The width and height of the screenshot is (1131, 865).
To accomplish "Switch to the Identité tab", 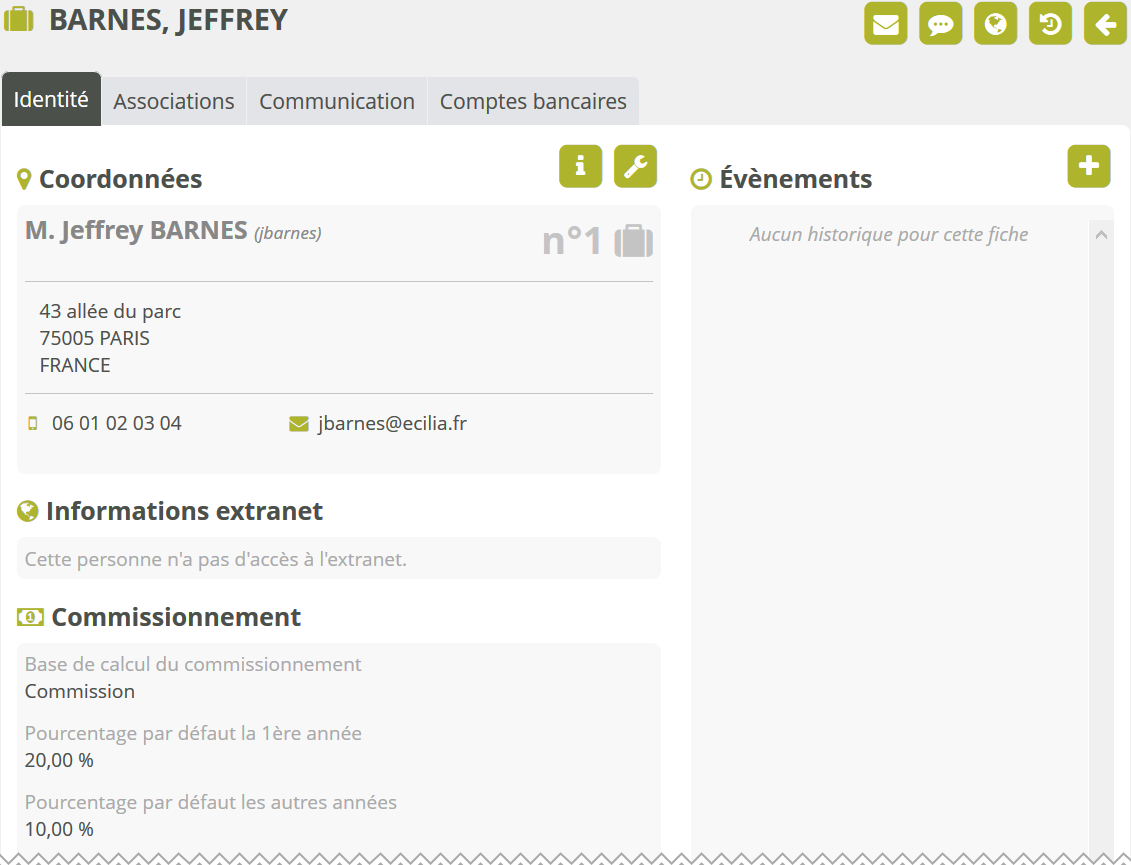I will pyautogui.click(x=51, y=100).
